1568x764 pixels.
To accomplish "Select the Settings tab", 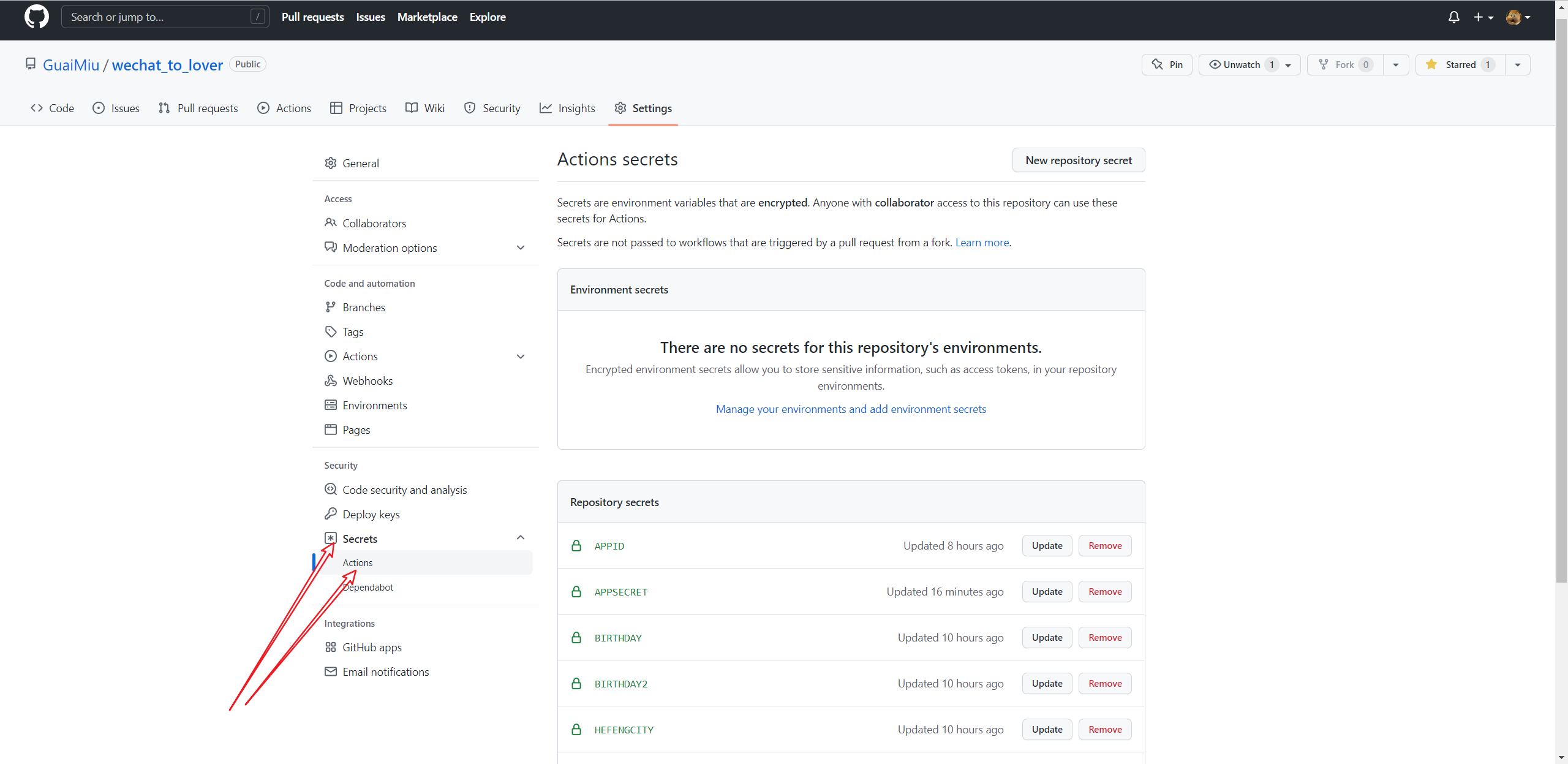I will pos(643,108).
